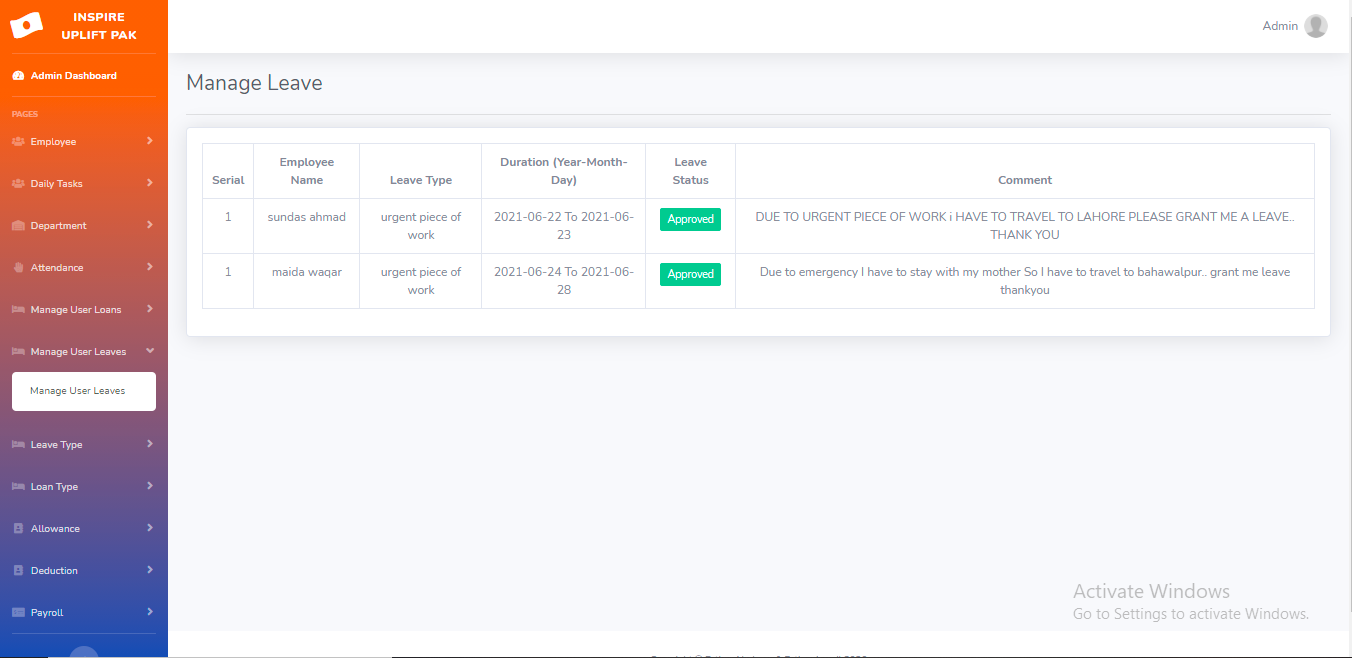The image size is (1352, 658).
Task: Expand the Deduction menu arrow
Action: tap(149, 570)
